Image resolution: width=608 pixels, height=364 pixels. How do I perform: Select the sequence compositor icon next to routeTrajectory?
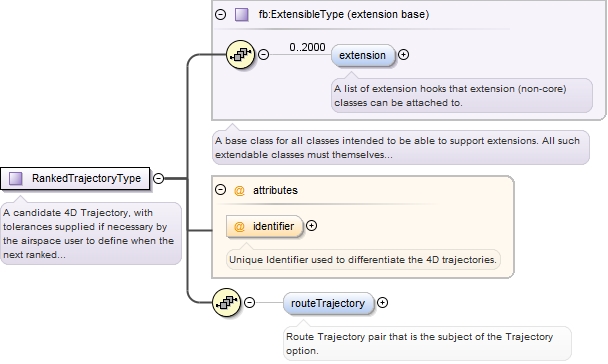(227, 302)
